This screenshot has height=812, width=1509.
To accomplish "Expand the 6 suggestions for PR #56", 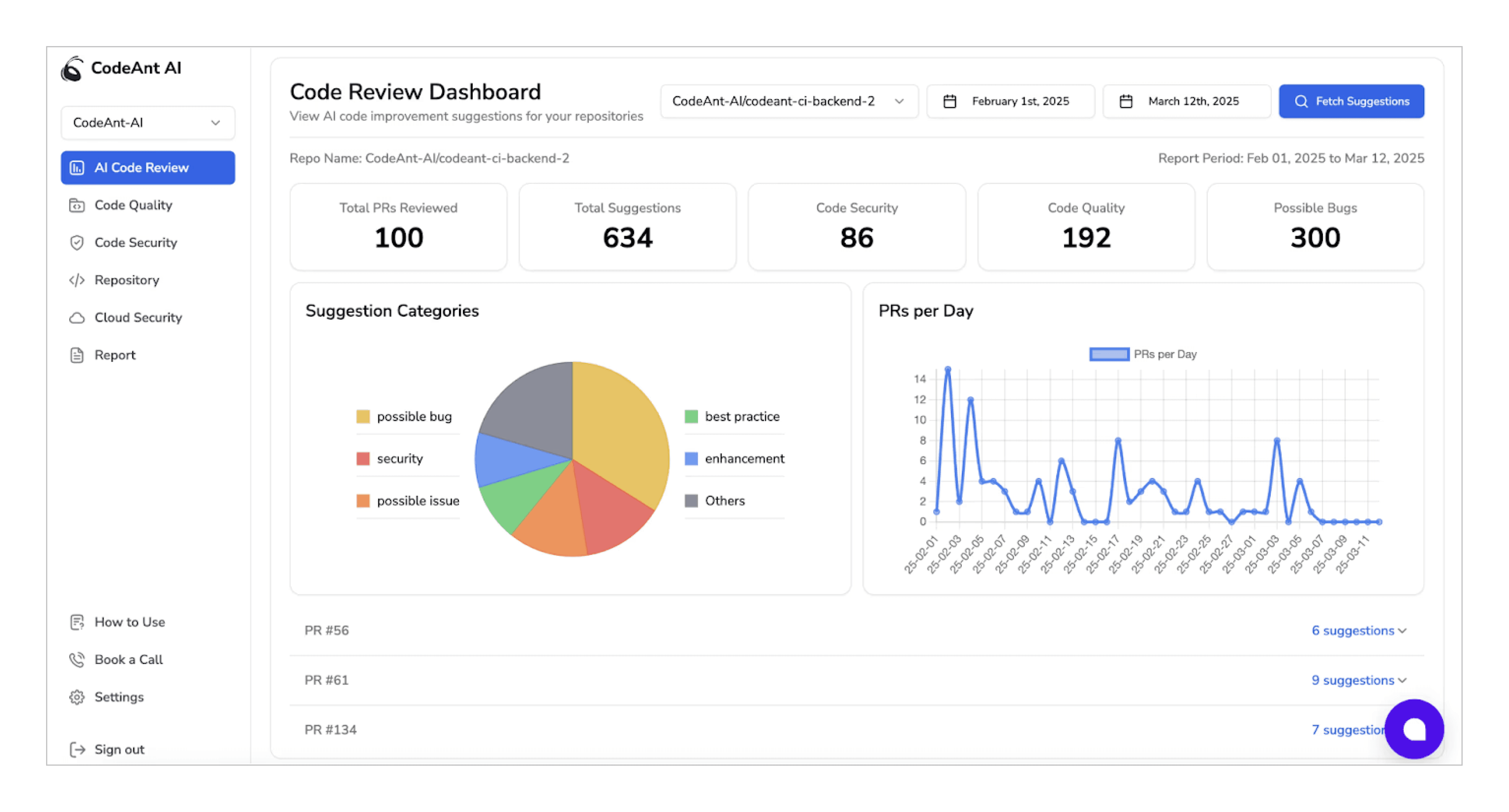I will pos(1358,630).
